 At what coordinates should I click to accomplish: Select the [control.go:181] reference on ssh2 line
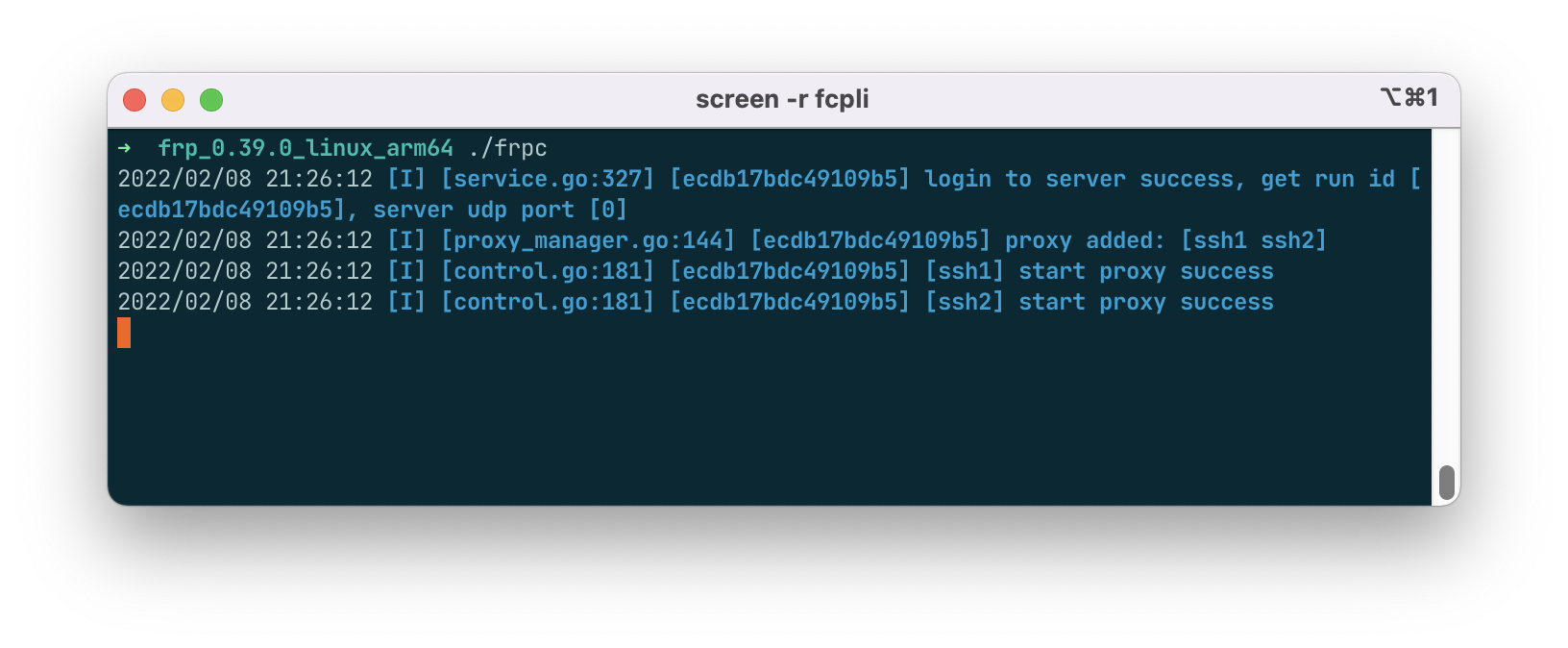[547, 302]
